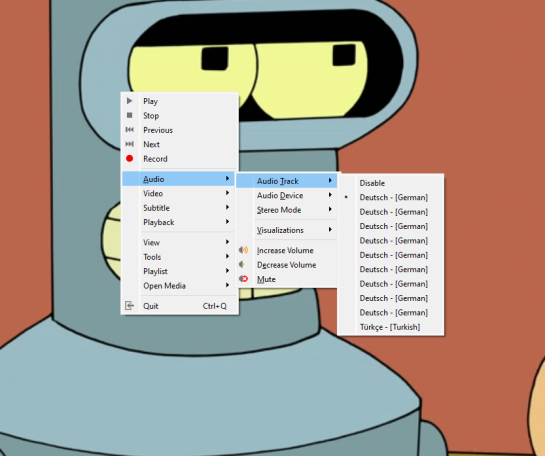
Task: Click the Quit exit icon
Action: [129, 306]
